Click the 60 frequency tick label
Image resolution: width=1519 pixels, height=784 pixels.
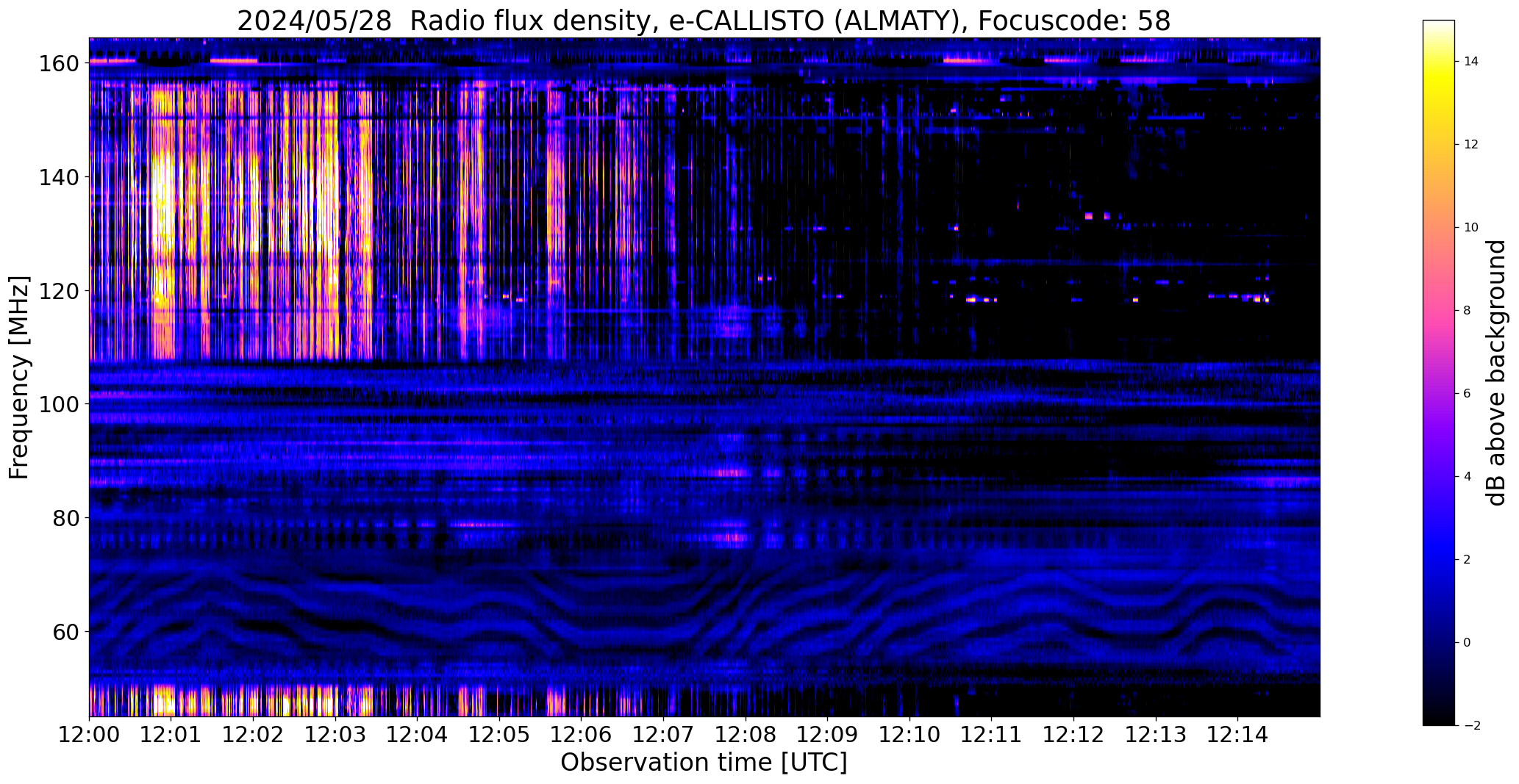click(x=66, y=631)
